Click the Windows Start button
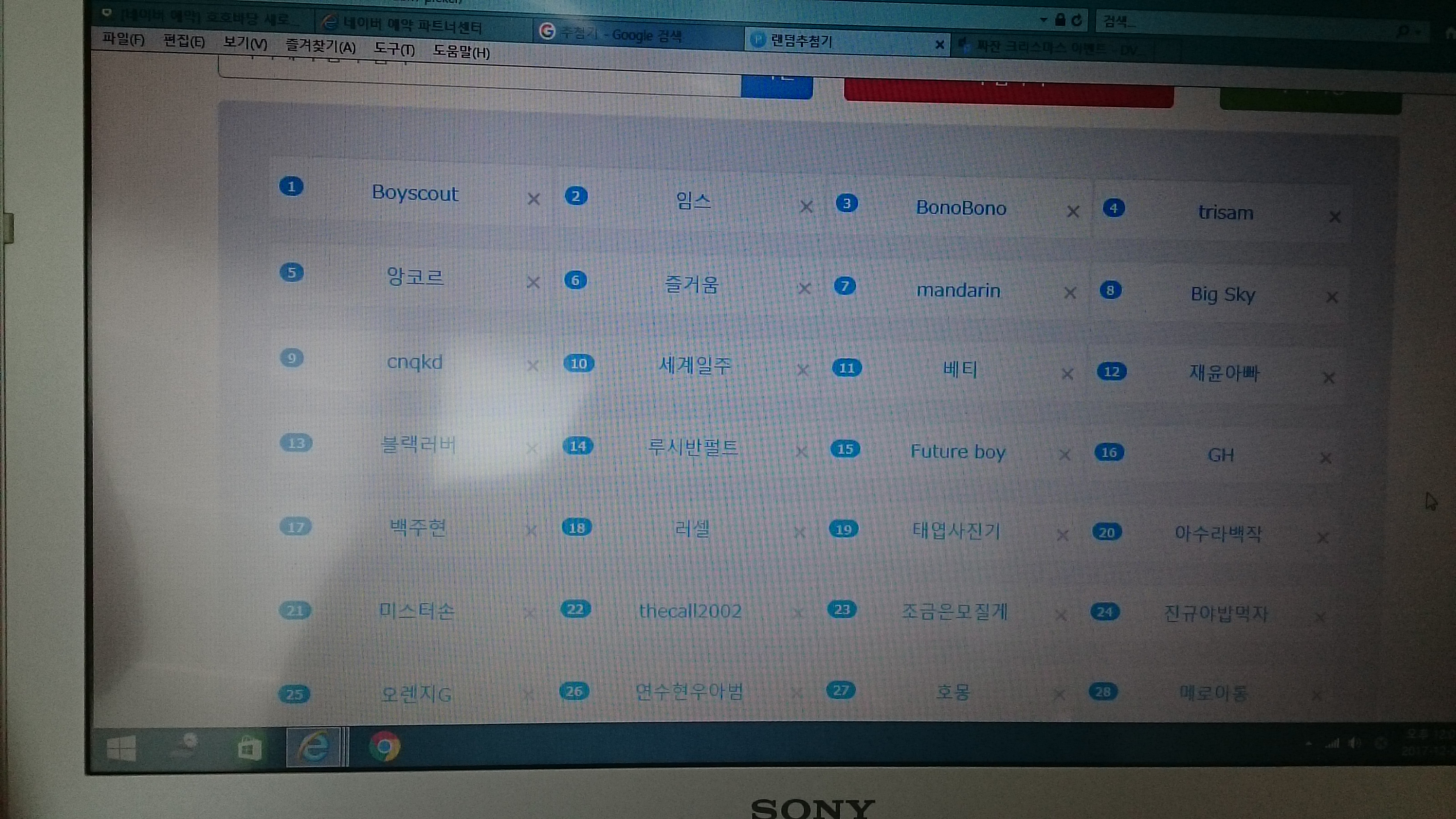The width and height of the screenshot is (1456, 819). (x=121, y=749)
